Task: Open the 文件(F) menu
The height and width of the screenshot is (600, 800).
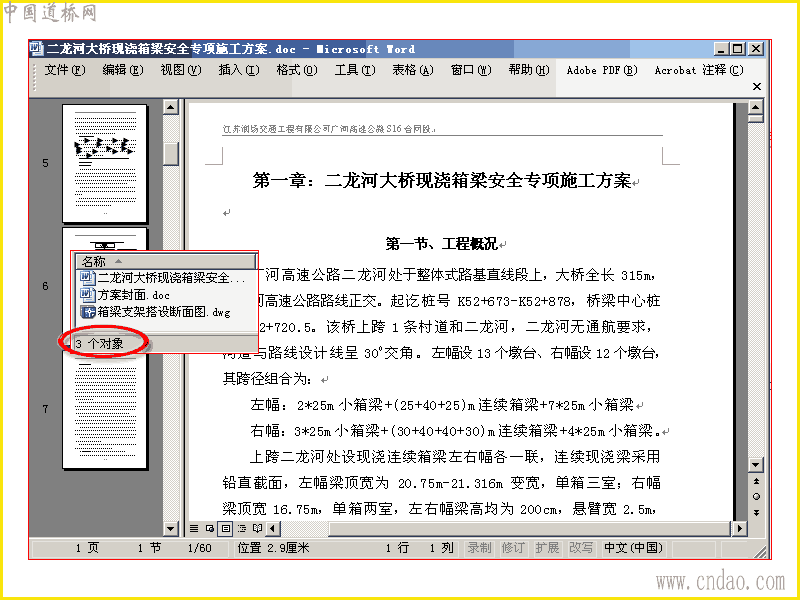Action: [65, 70]
